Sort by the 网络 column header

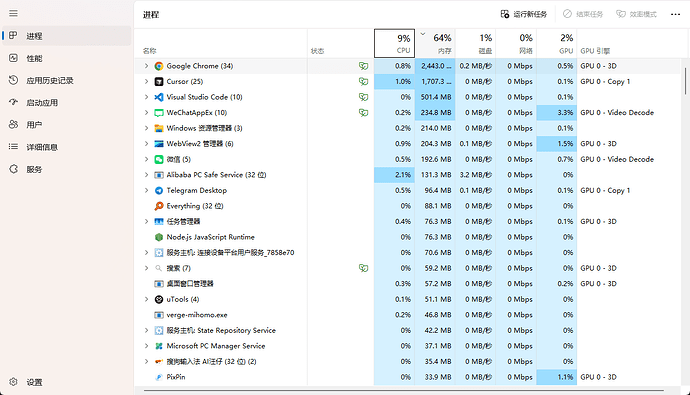pyautogui.click(x=516, y=44)
